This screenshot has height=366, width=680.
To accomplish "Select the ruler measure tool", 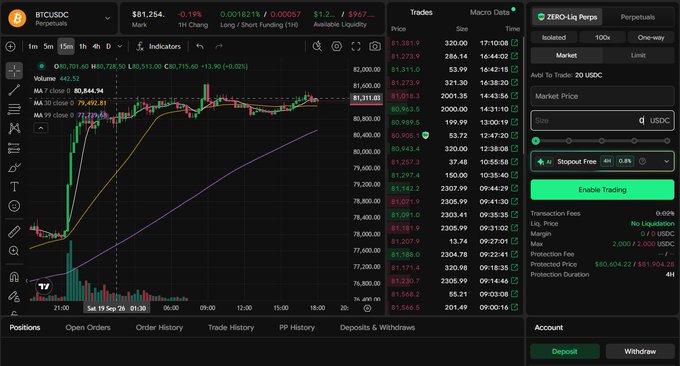I will [x=14, y=232].
